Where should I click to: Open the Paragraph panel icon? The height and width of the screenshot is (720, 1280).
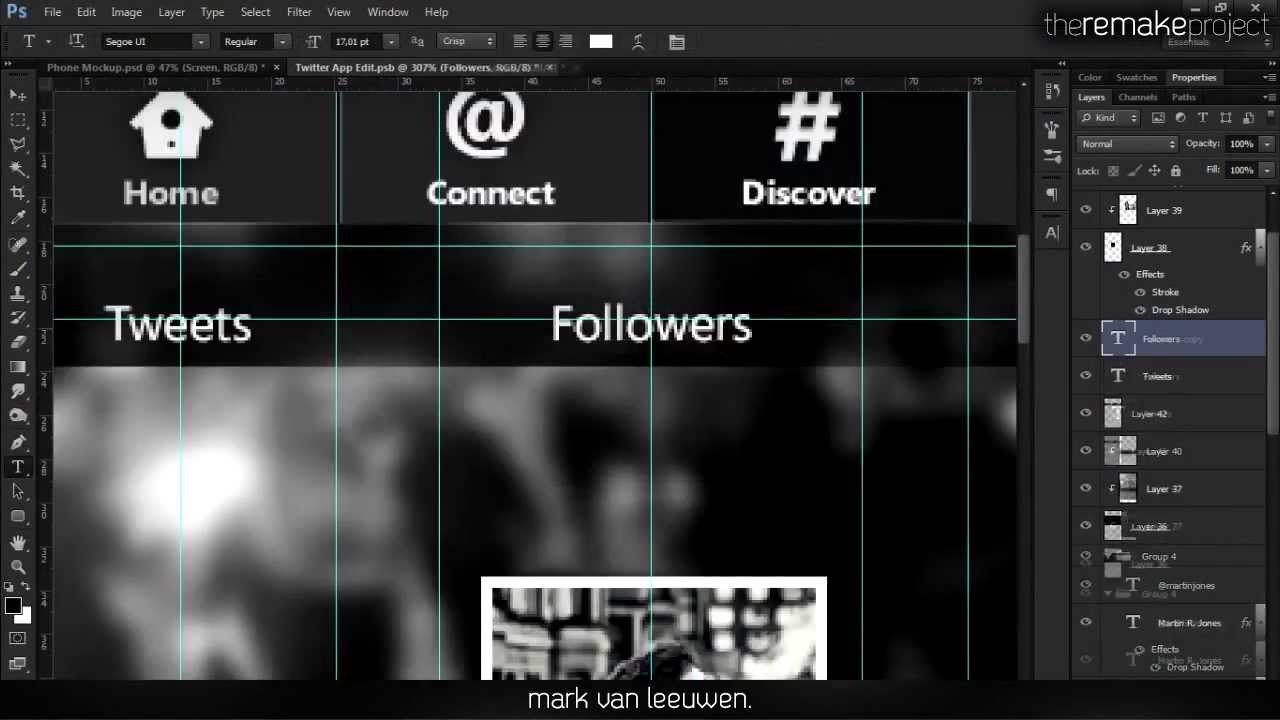click(x=1052, y=195)
